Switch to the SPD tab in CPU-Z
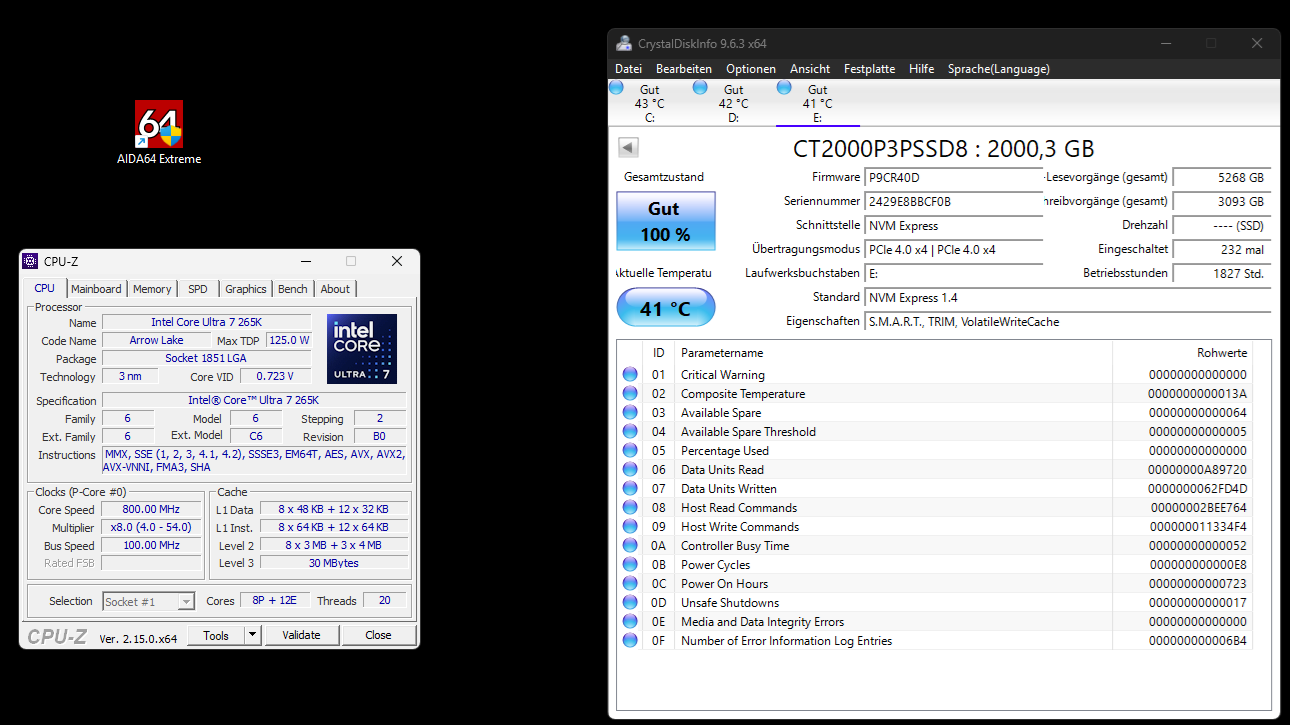 pyautogui.click(x=198, y=289)
